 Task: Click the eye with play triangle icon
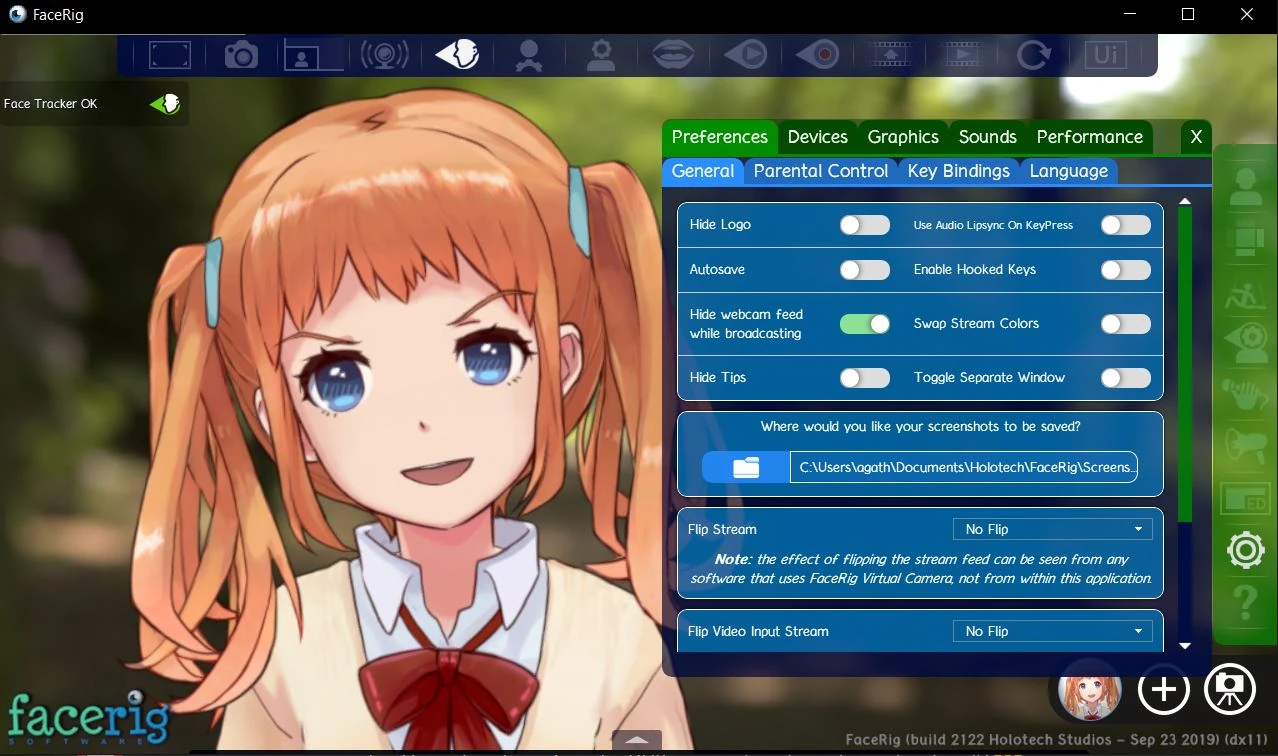(x=745, y=54)
